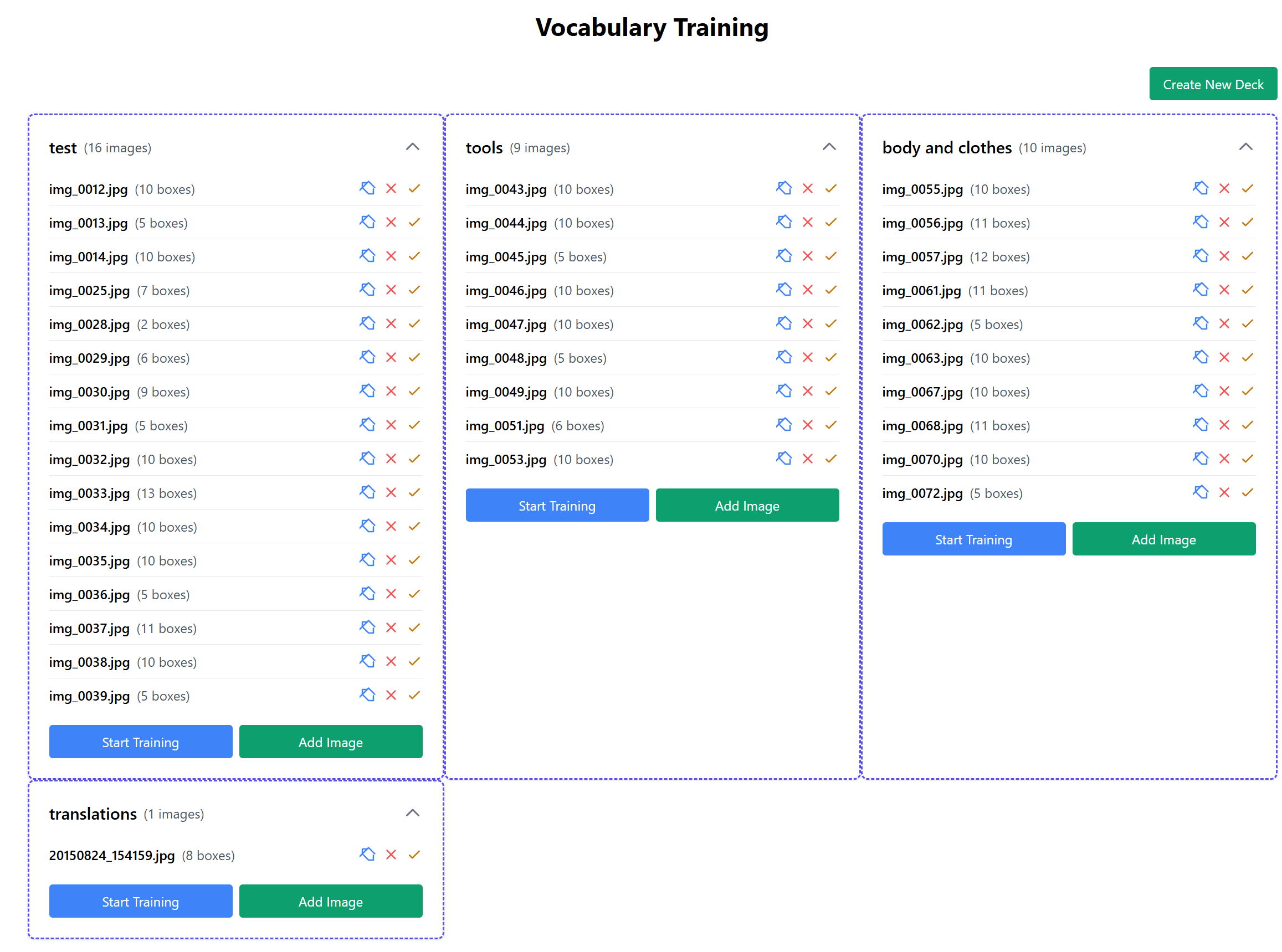1282x952 pixels.
Task: Add Image to body and clothes deck
Action: coord(1163,539)
